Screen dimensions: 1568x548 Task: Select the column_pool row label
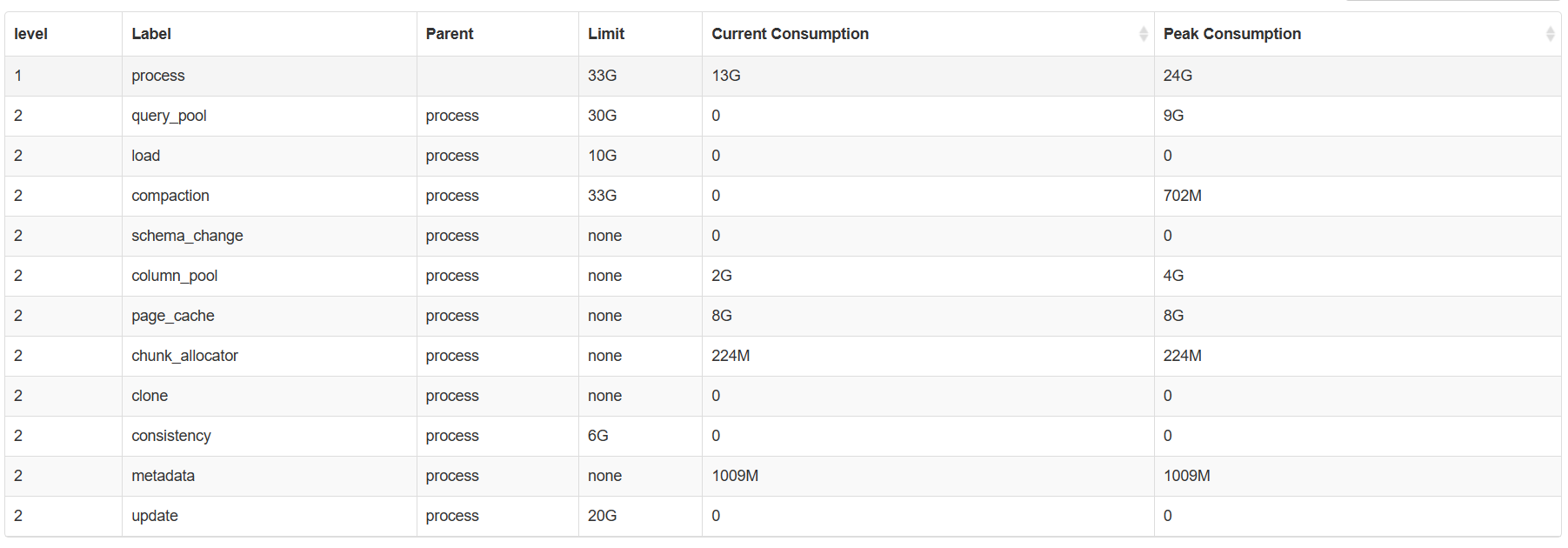point(174,276)
